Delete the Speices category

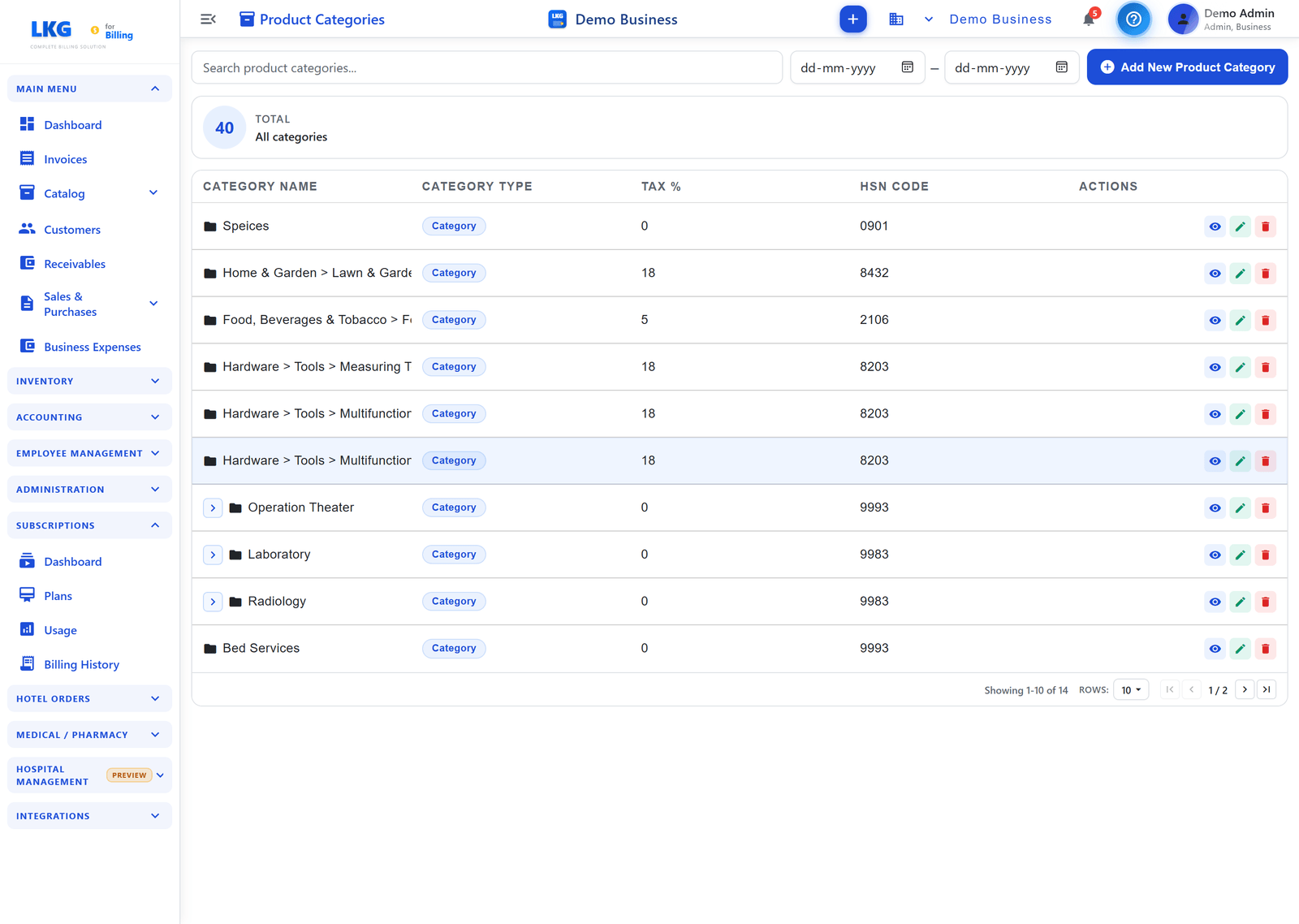(x=1265, y=227)
